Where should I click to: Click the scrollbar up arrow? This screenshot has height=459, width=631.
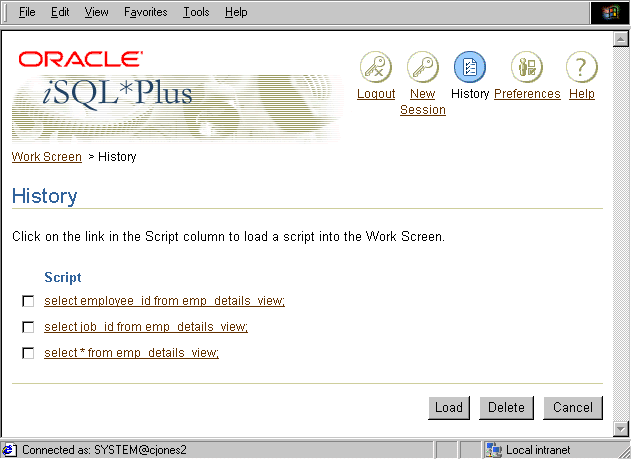[x=621, y=39]
